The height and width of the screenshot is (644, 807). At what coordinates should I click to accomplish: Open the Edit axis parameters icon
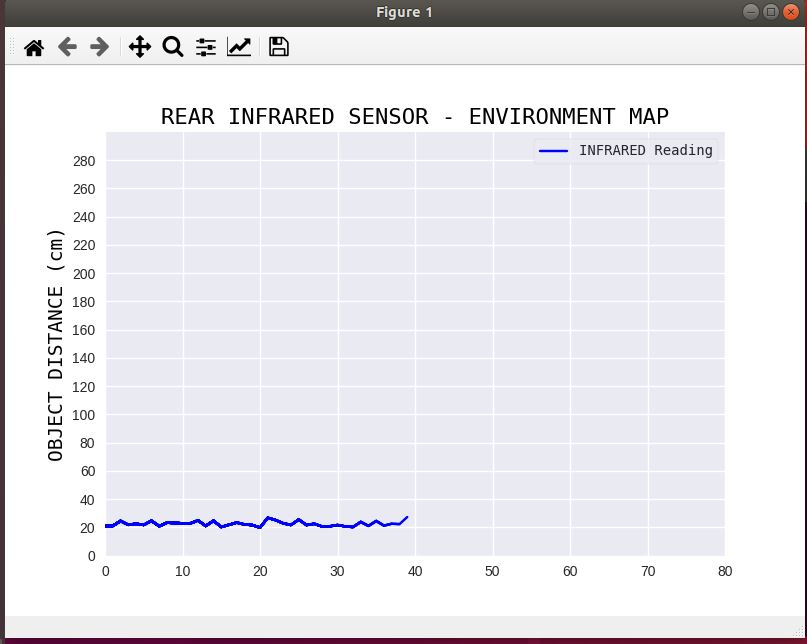pyautogui.click(x=239, y=47)
